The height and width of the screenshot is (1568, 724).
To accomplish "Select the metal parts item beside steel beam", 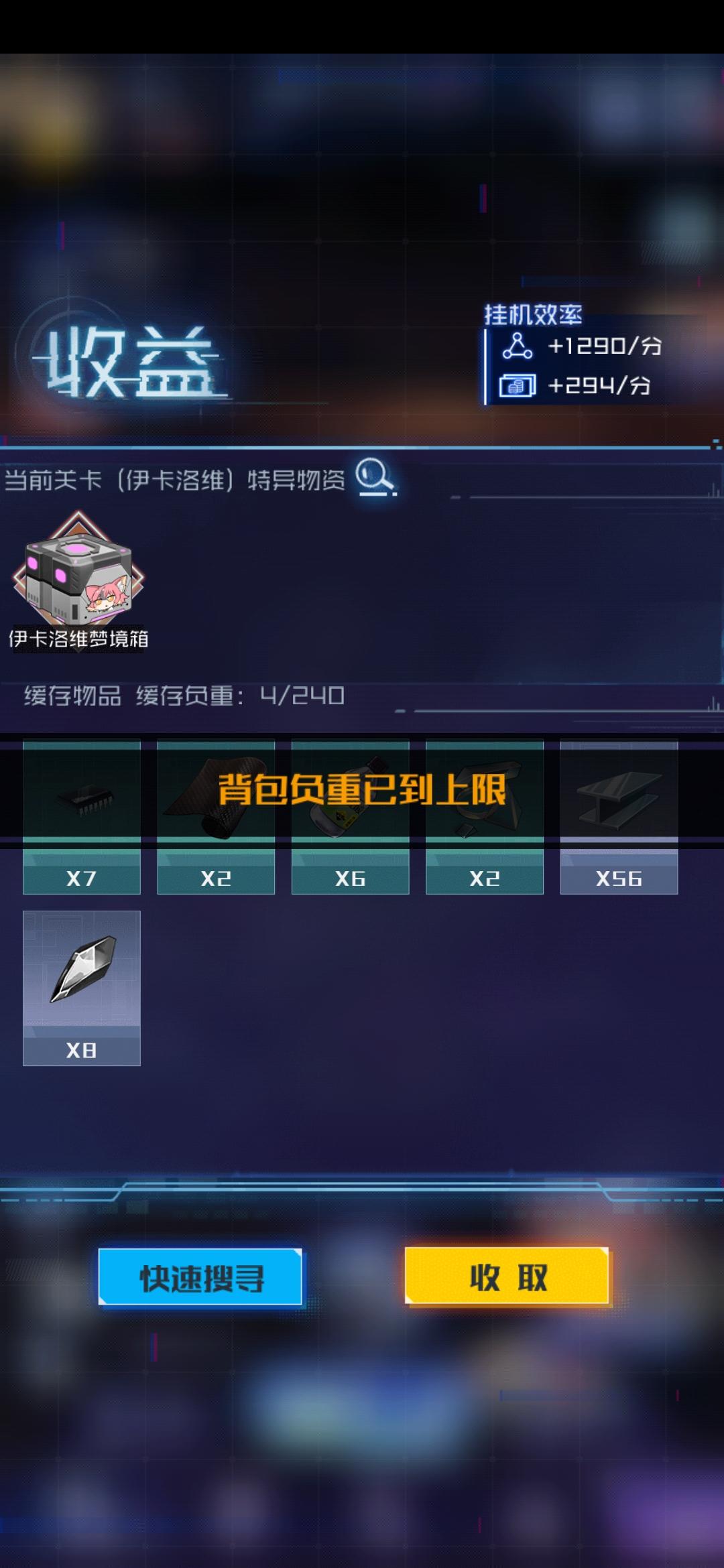I will click(x=485, y=817).
